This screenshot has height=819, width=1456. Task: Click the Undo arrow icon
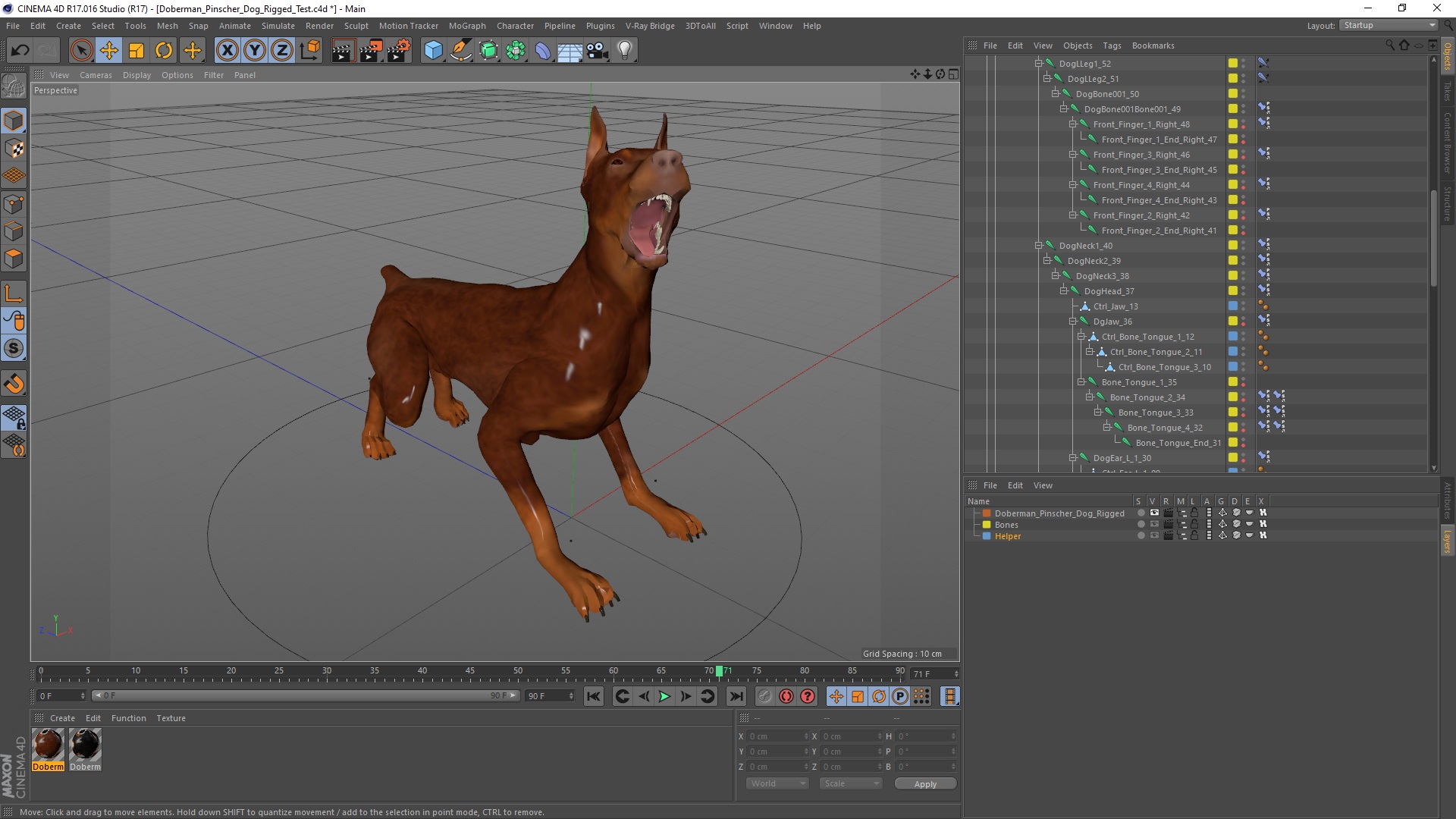pos(20,51)
